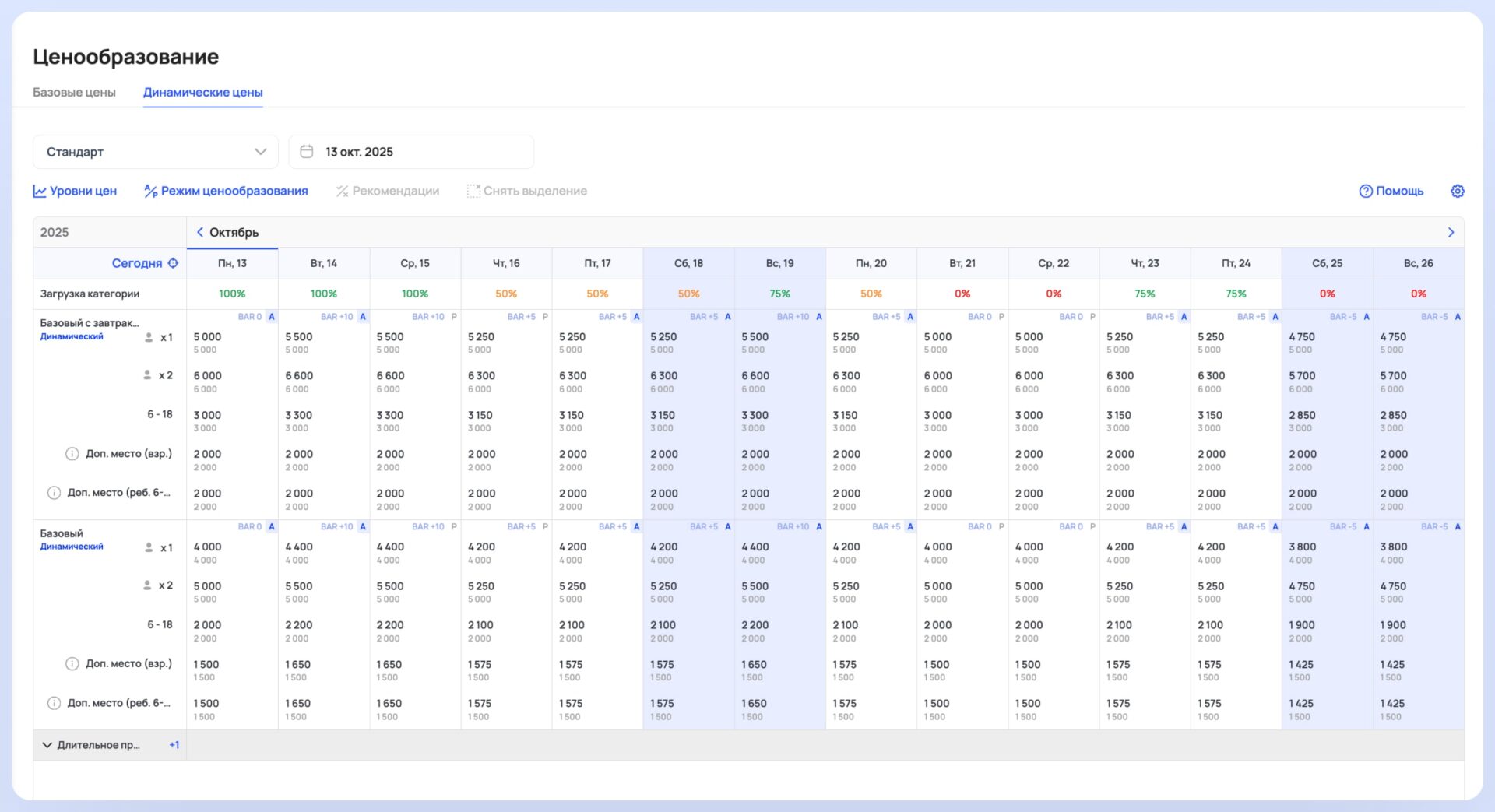Go to next dates with right arrow
The height and width of the screenshot is (812, 1495).
pos(1450,232)
